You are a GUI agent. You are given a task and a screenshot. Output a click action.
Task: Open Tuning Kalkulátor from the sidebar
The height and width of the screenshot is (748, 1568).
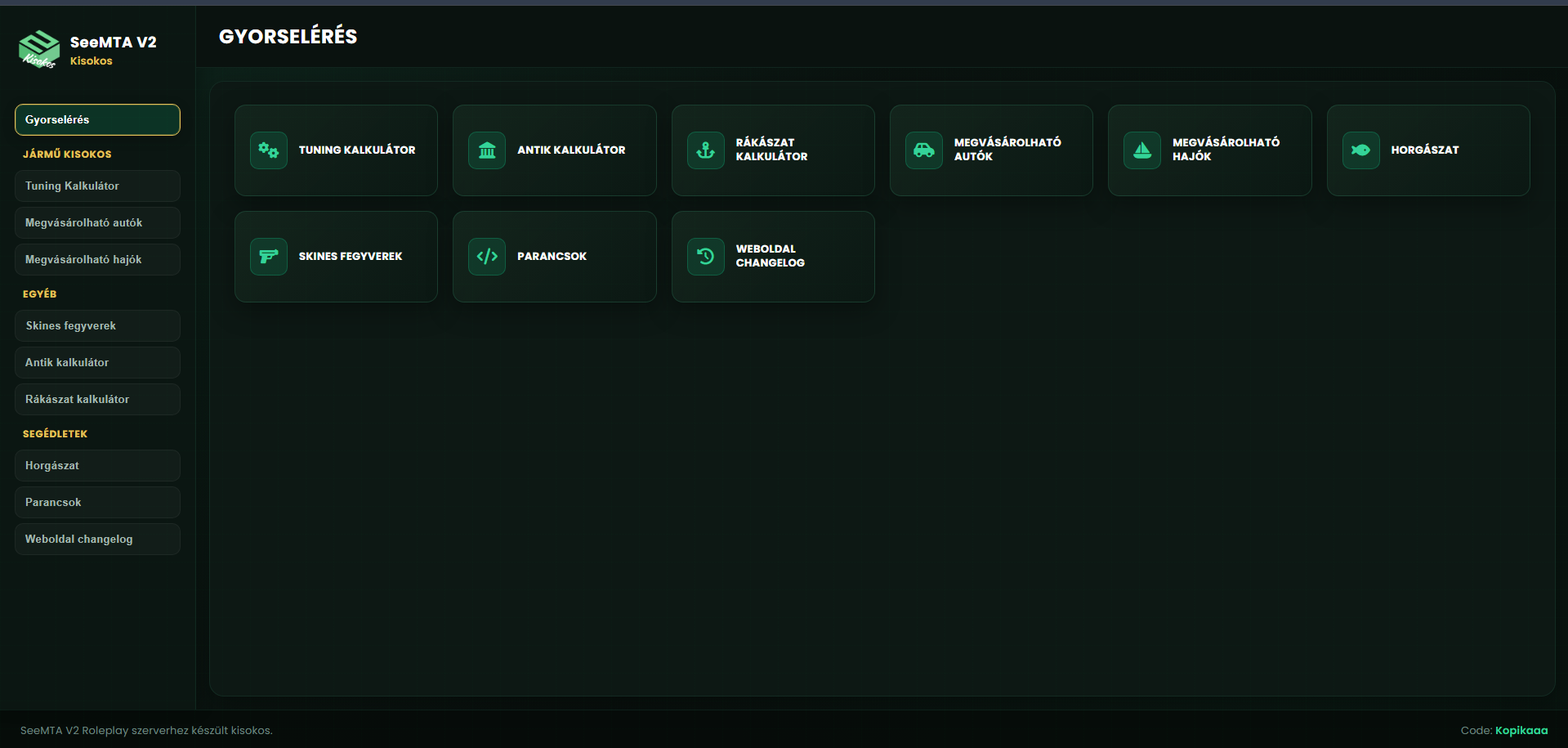pos(97,186)
